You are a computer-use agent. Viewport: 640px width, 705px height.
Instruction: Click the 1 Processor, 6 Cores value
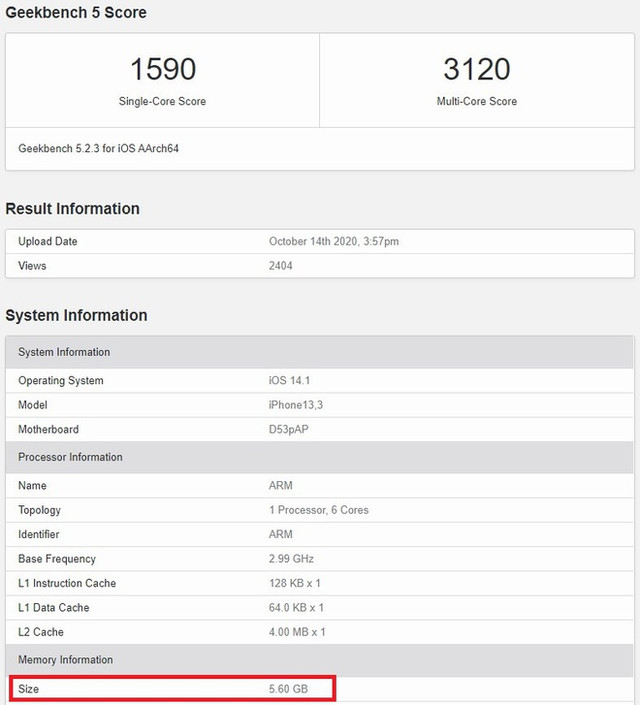tap(319, 510)
